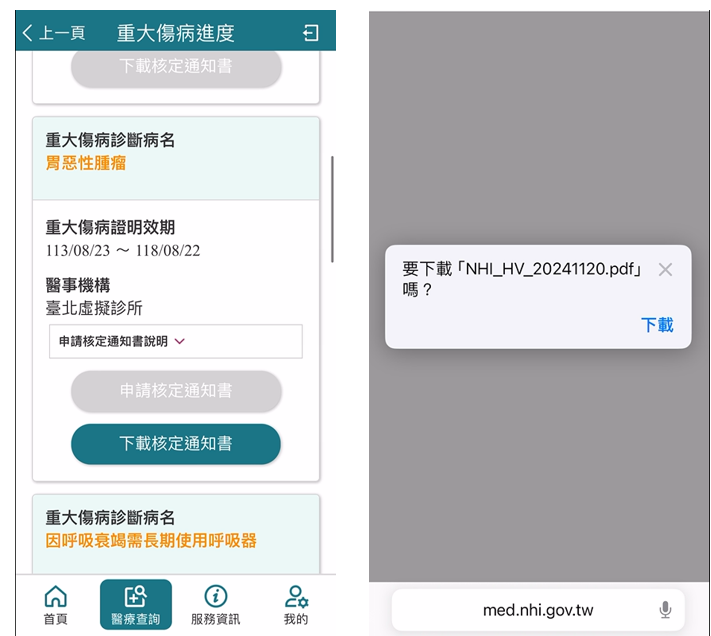Tap the microphone icon in the address bar
Viewport: 711px width, 636px height.
coord(665,610)
